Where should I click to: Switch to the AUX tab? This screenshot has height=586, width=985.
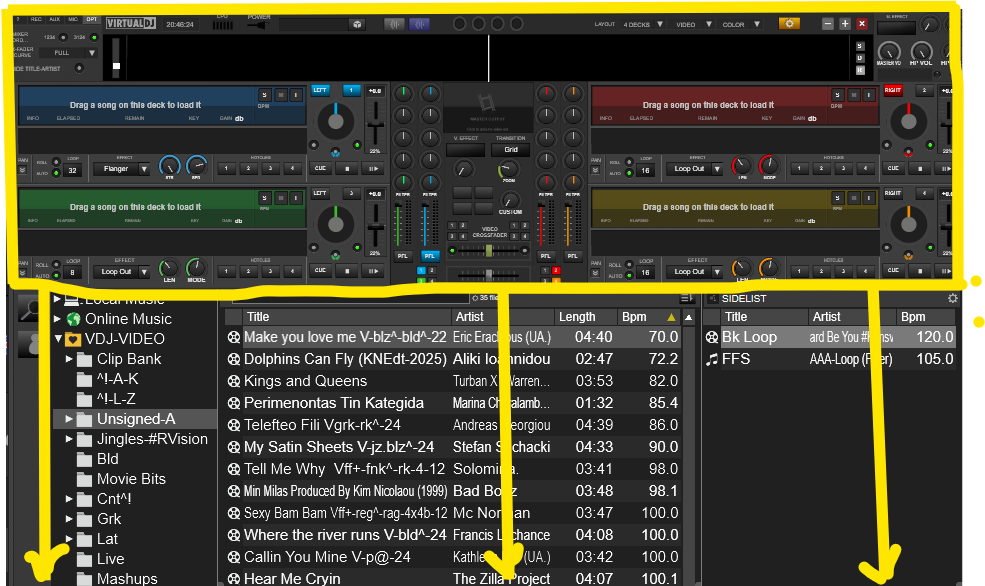coord(55,19)
